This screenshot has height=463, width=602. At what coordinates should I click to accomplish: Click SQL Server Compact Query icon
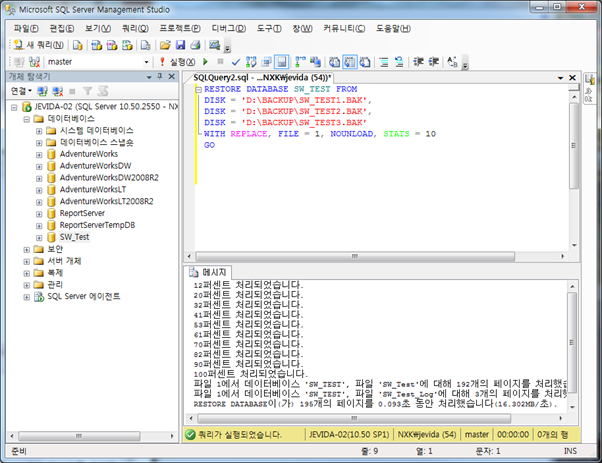pos(145,45)
